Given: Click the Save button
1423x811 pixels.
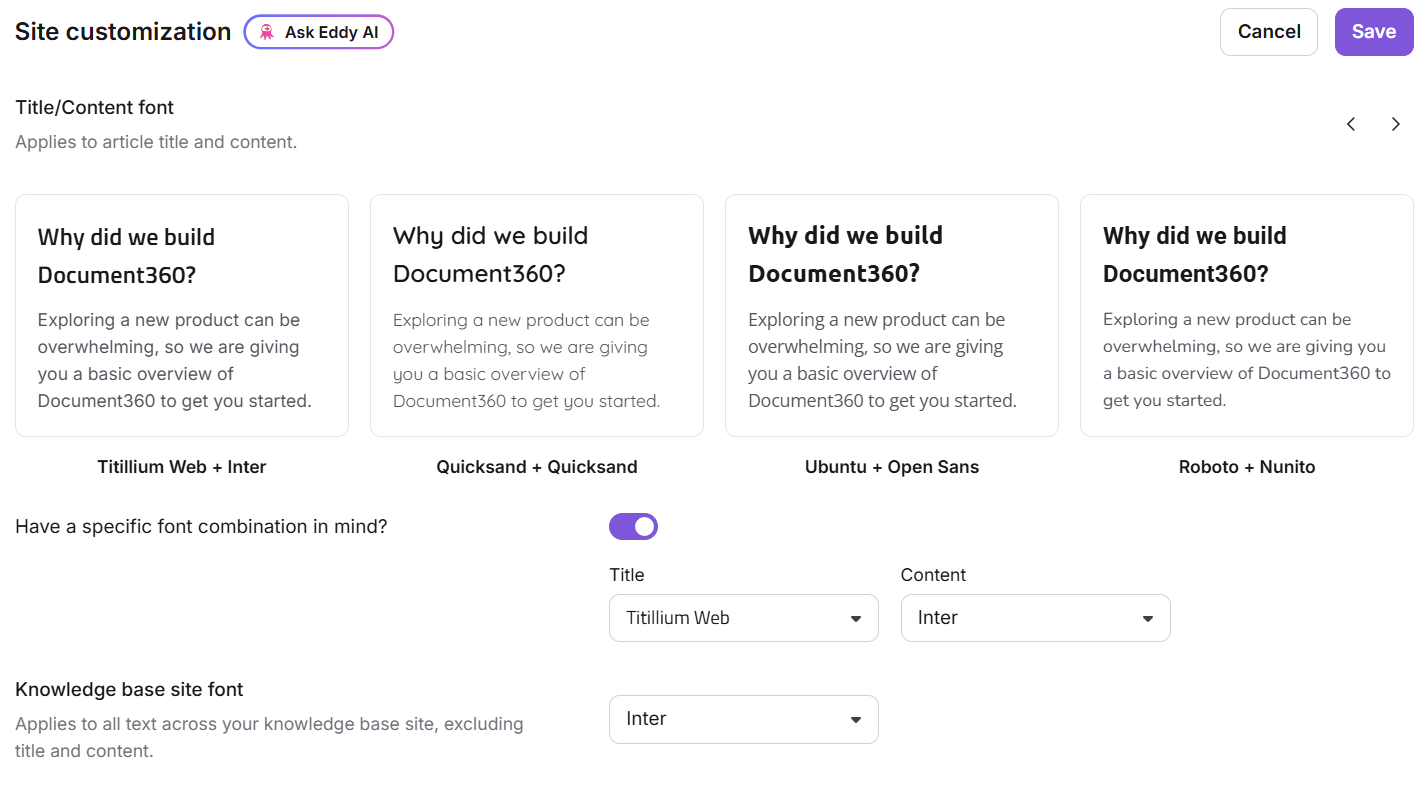Looking at the screenshot, I should pyautogui.click(x=1374, y=32).
